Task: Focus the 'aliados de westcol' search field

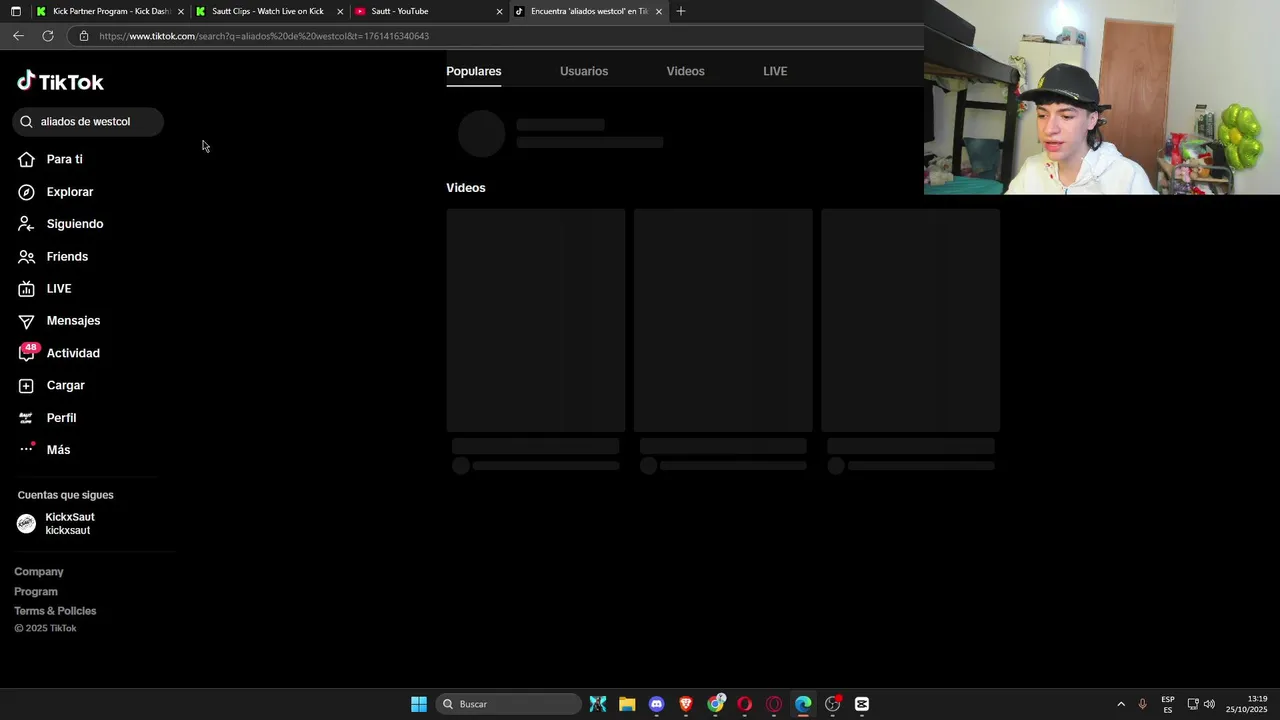Action: point(88,122)
